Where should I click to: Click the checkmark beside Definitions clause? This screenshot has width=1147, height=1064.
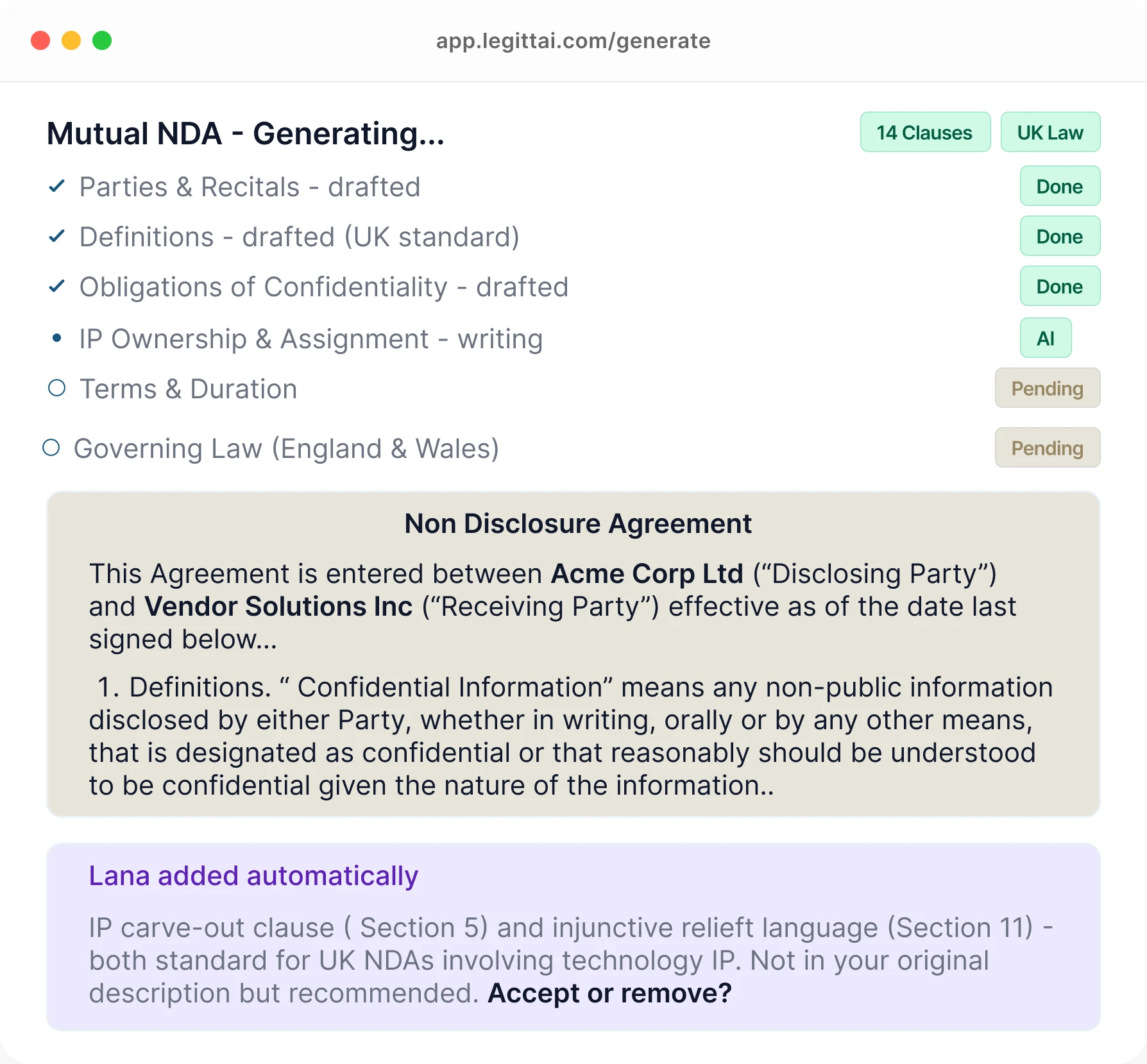point(57,236)
